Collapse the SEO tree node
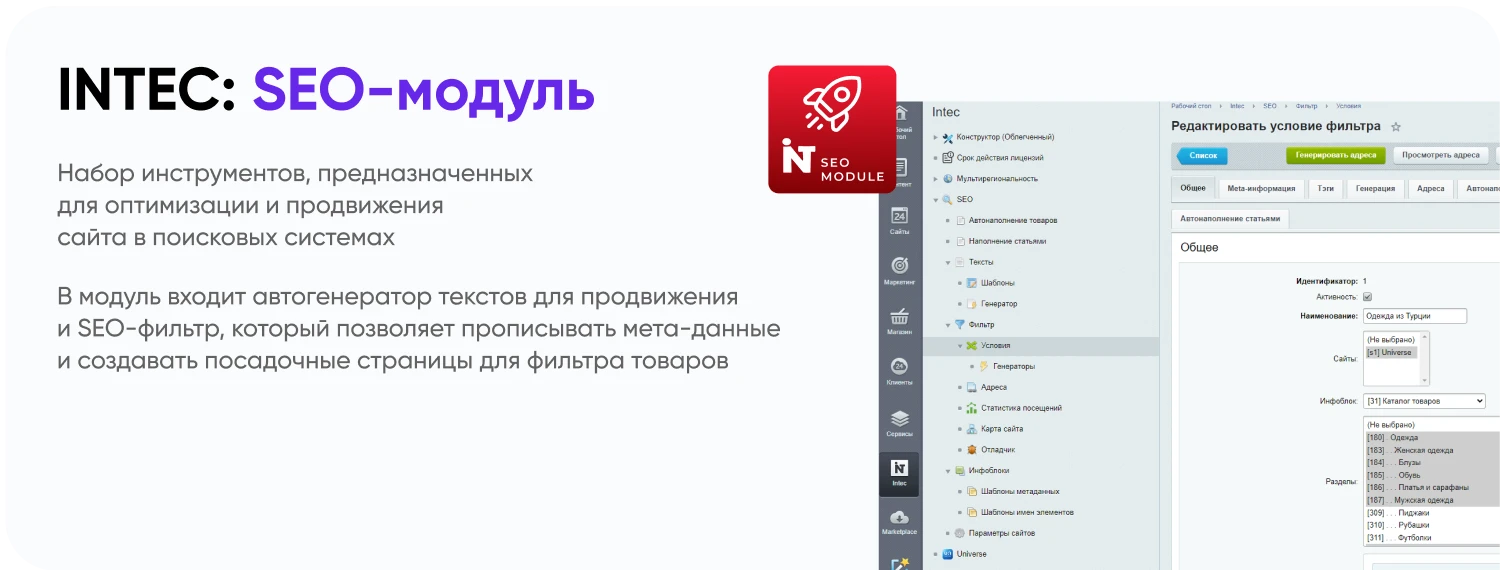This screenshot has height=570, width=1500. coord(936,200)
